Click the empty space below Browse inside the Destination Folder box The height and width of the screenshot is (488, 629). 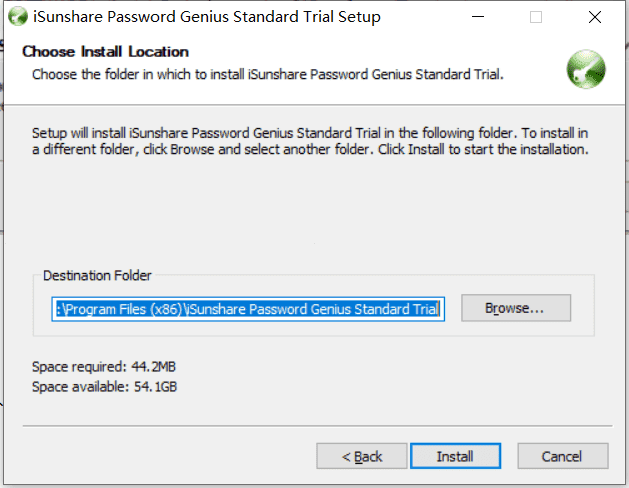point(516,328)
